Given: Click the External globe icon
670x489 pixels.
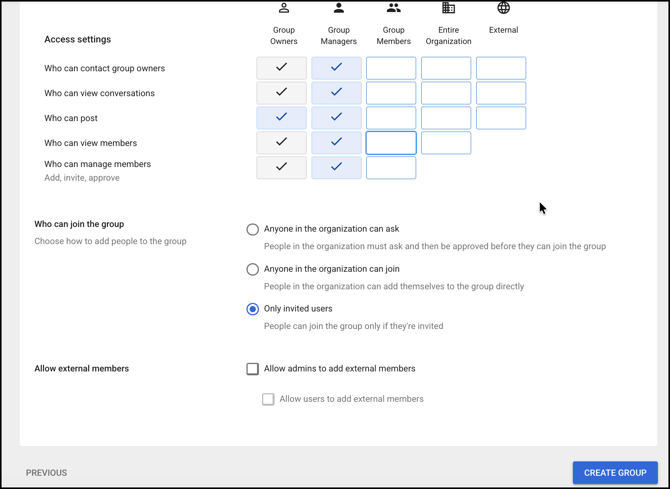Looking at the screenshot, I should click(503, 8).
